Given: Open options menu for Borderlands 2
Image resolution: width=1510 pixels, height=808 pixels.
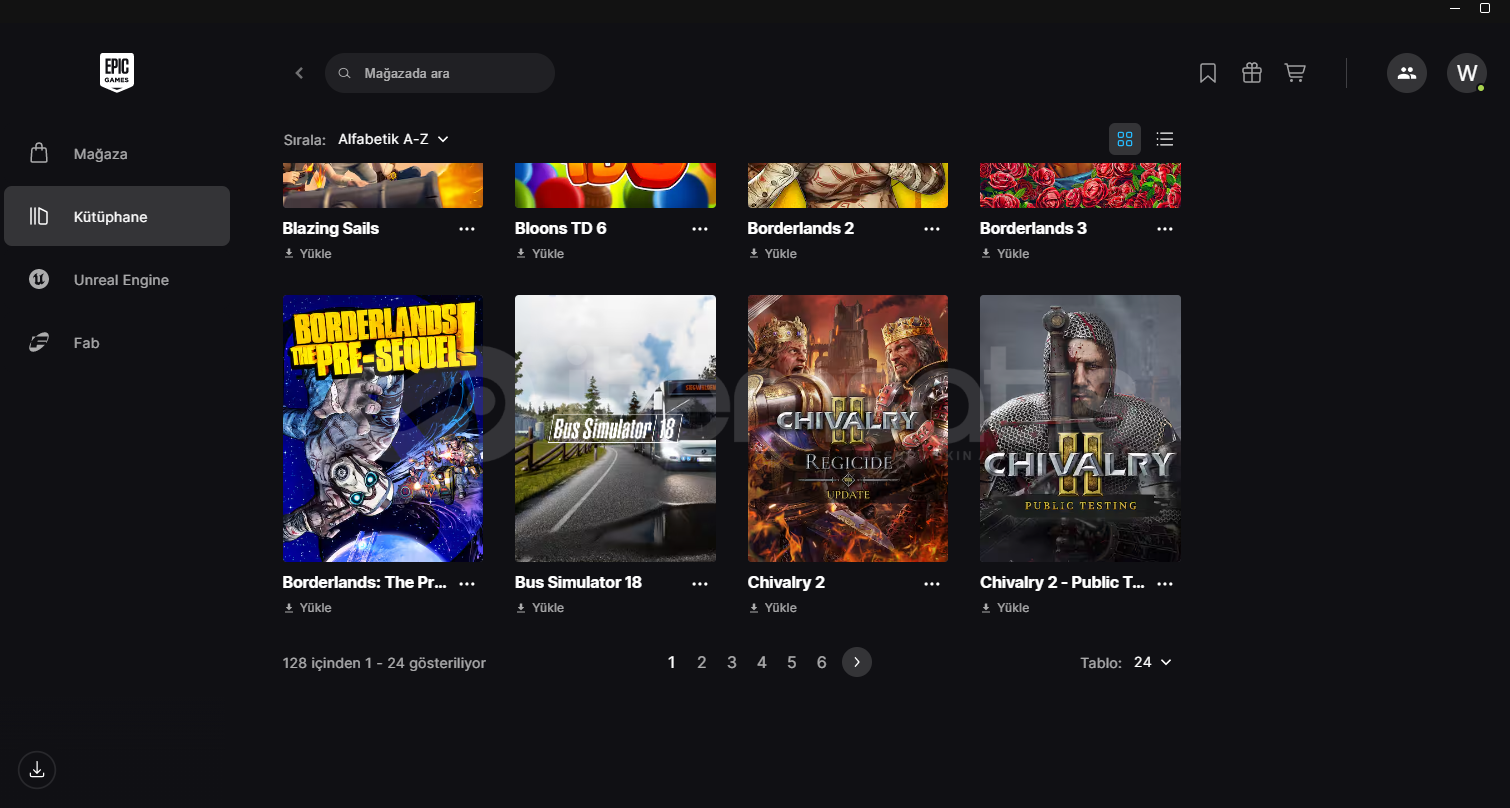Looking at the screenshot, I should tap(932, 229).
